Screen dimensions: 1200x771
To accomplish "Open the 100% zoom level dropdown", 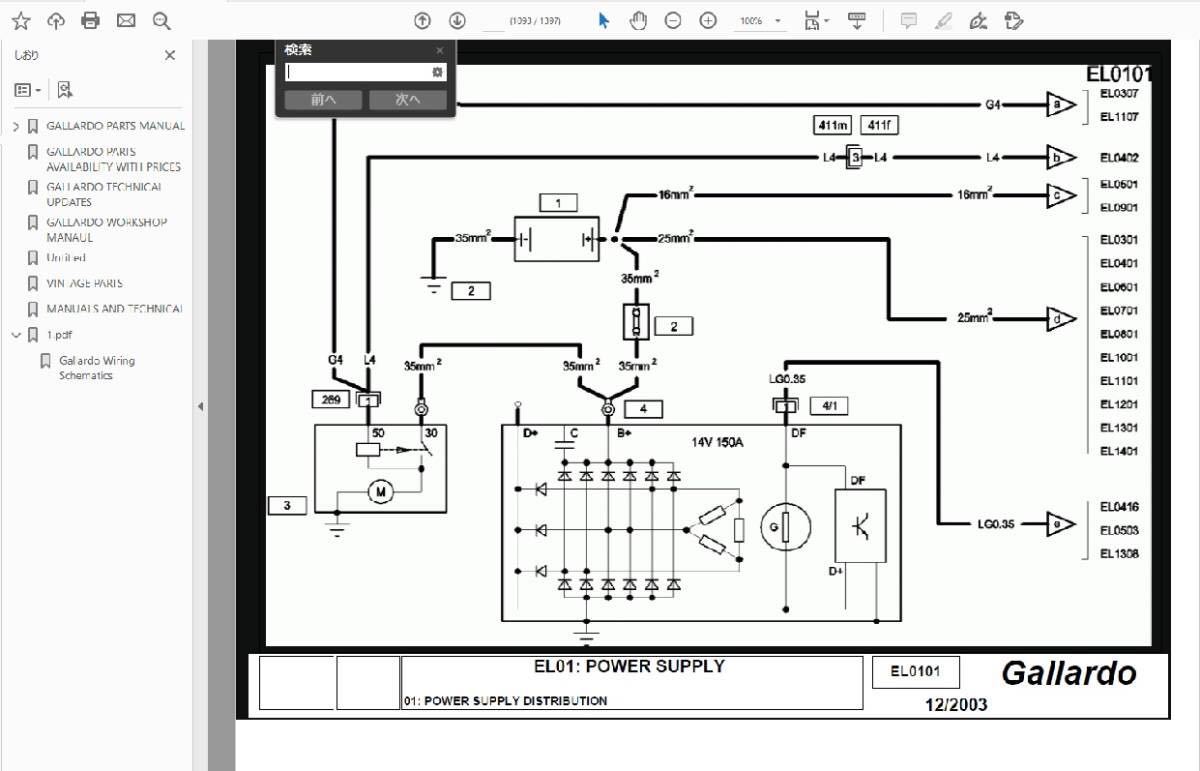I will pos(761,20).
